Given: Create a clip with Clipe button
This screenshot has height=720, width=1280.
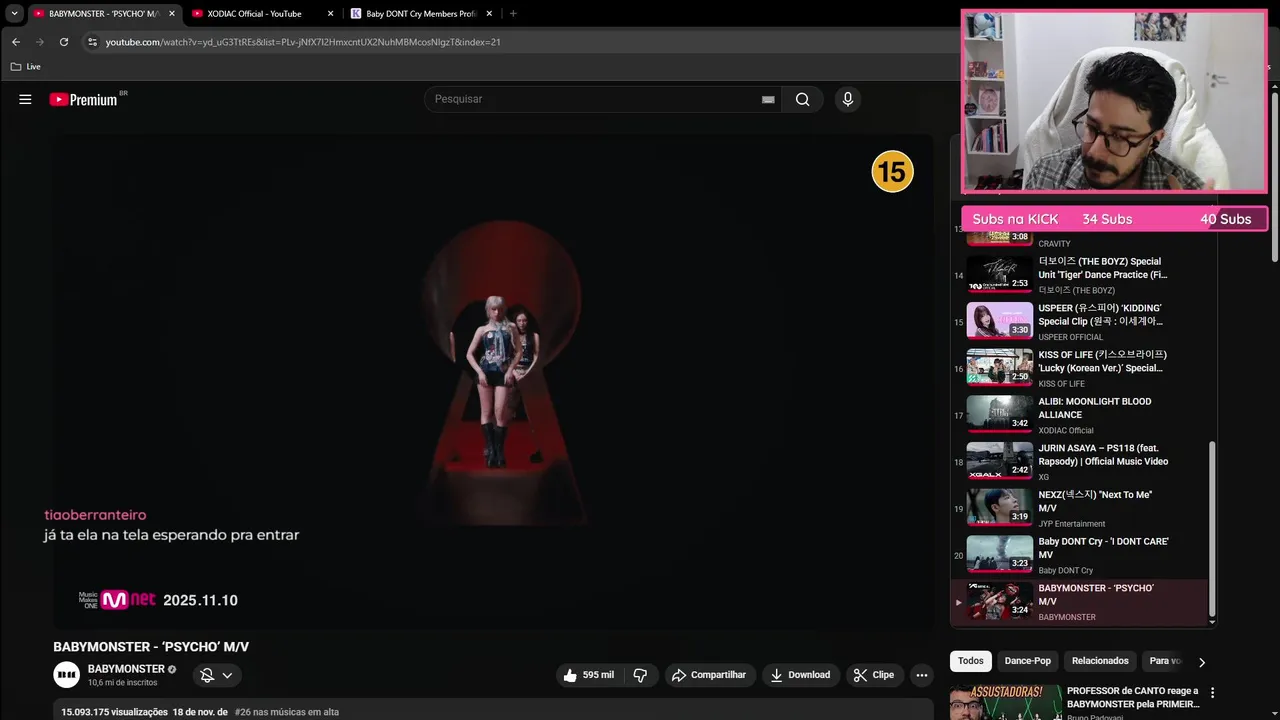Looking at the screenshot, I should (874, 675).
